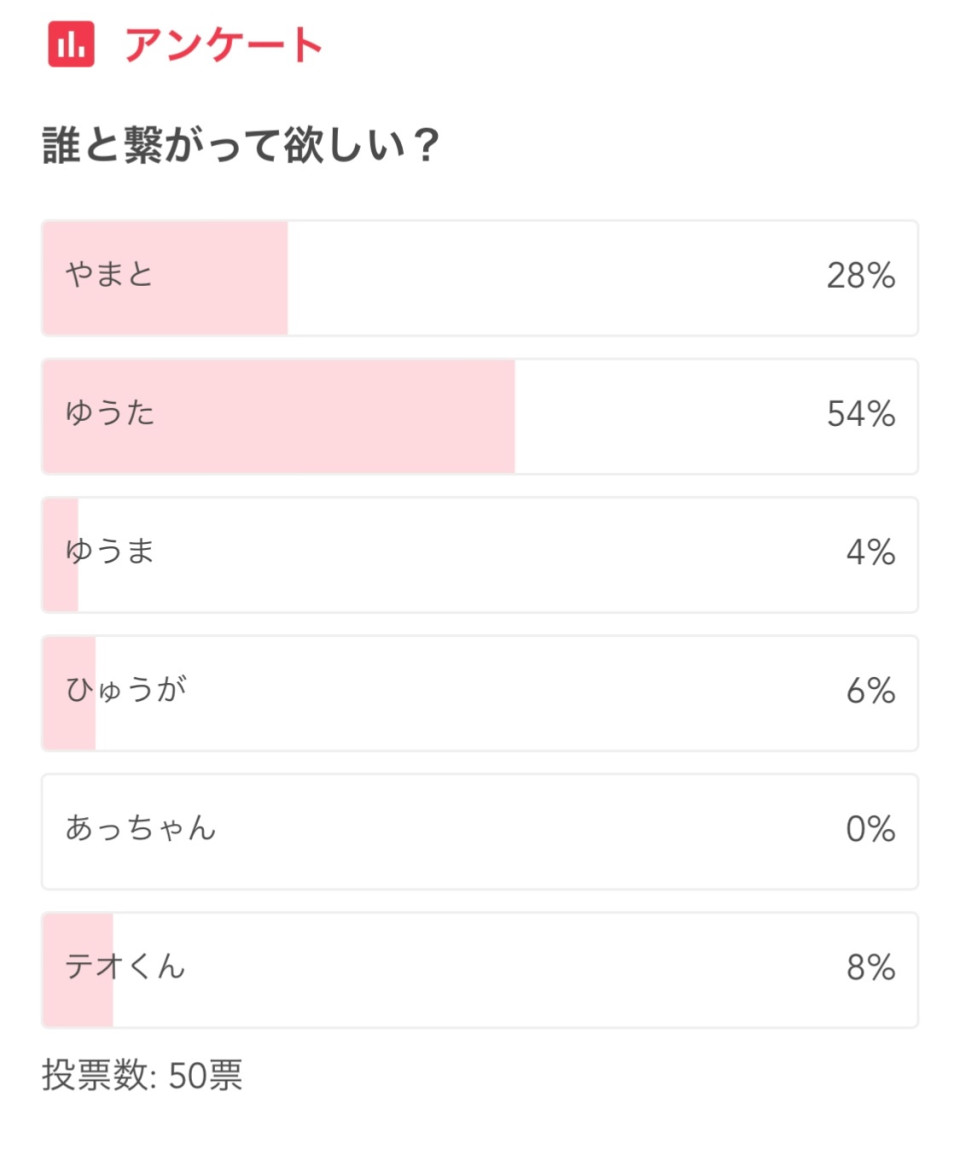
Task: Select the あっちゃん poll option
Action: pos(141,829)
